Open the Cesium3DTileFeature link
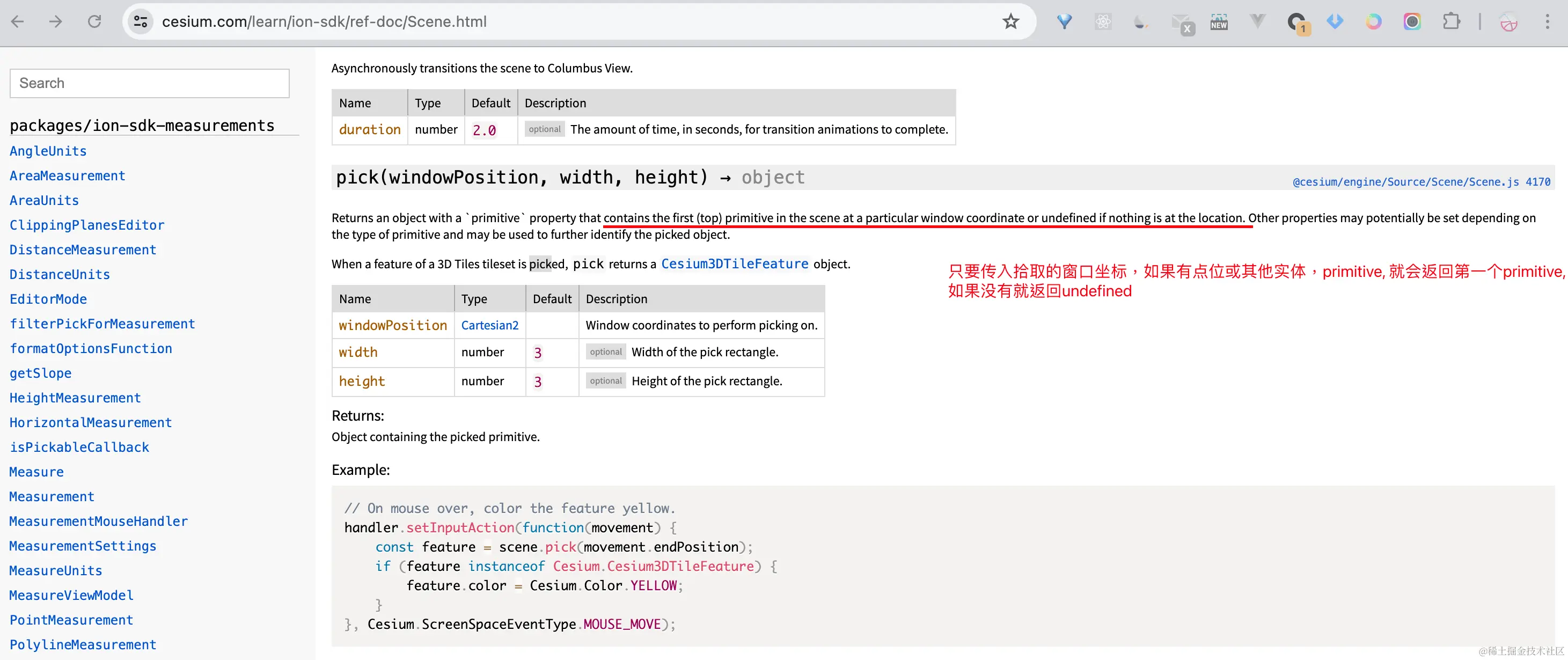The height and width of the screenshot is (660, 1568). (x=734, y=263)
